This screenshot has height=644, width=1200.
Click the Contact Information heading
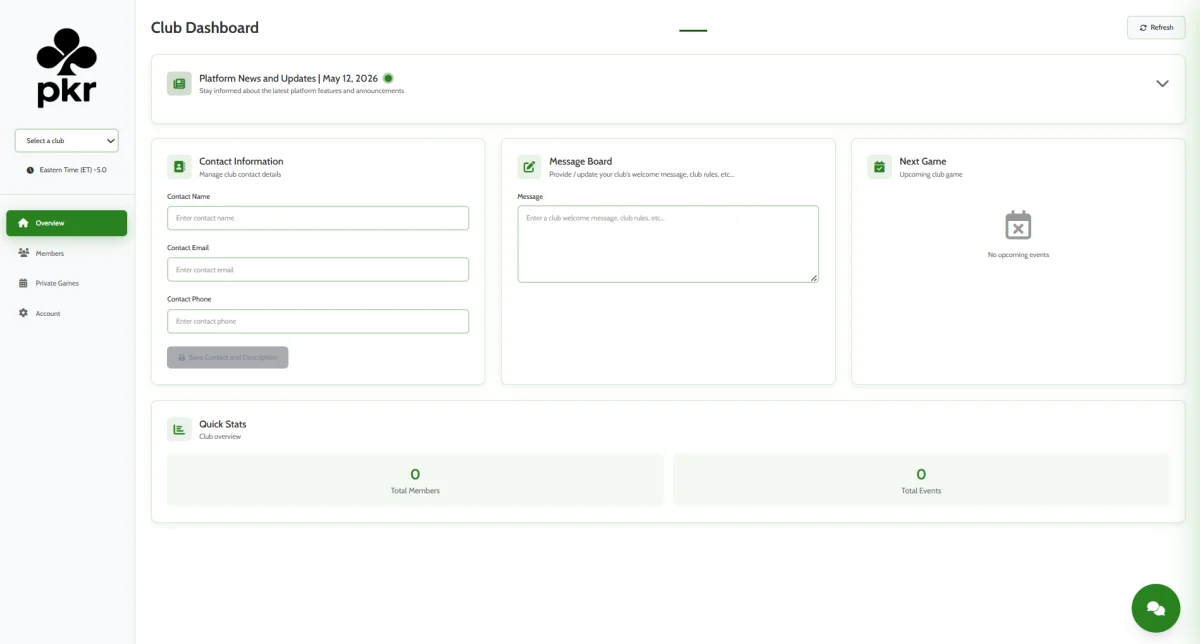click(241, 161)
